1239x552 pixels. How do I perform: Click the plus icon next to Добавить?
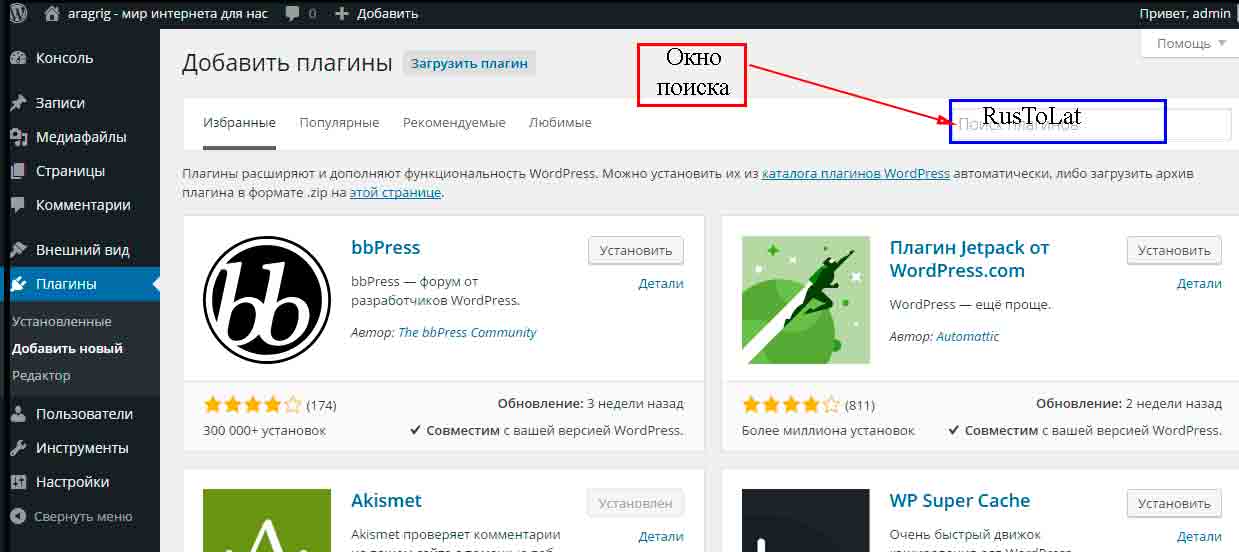point(342,14)
